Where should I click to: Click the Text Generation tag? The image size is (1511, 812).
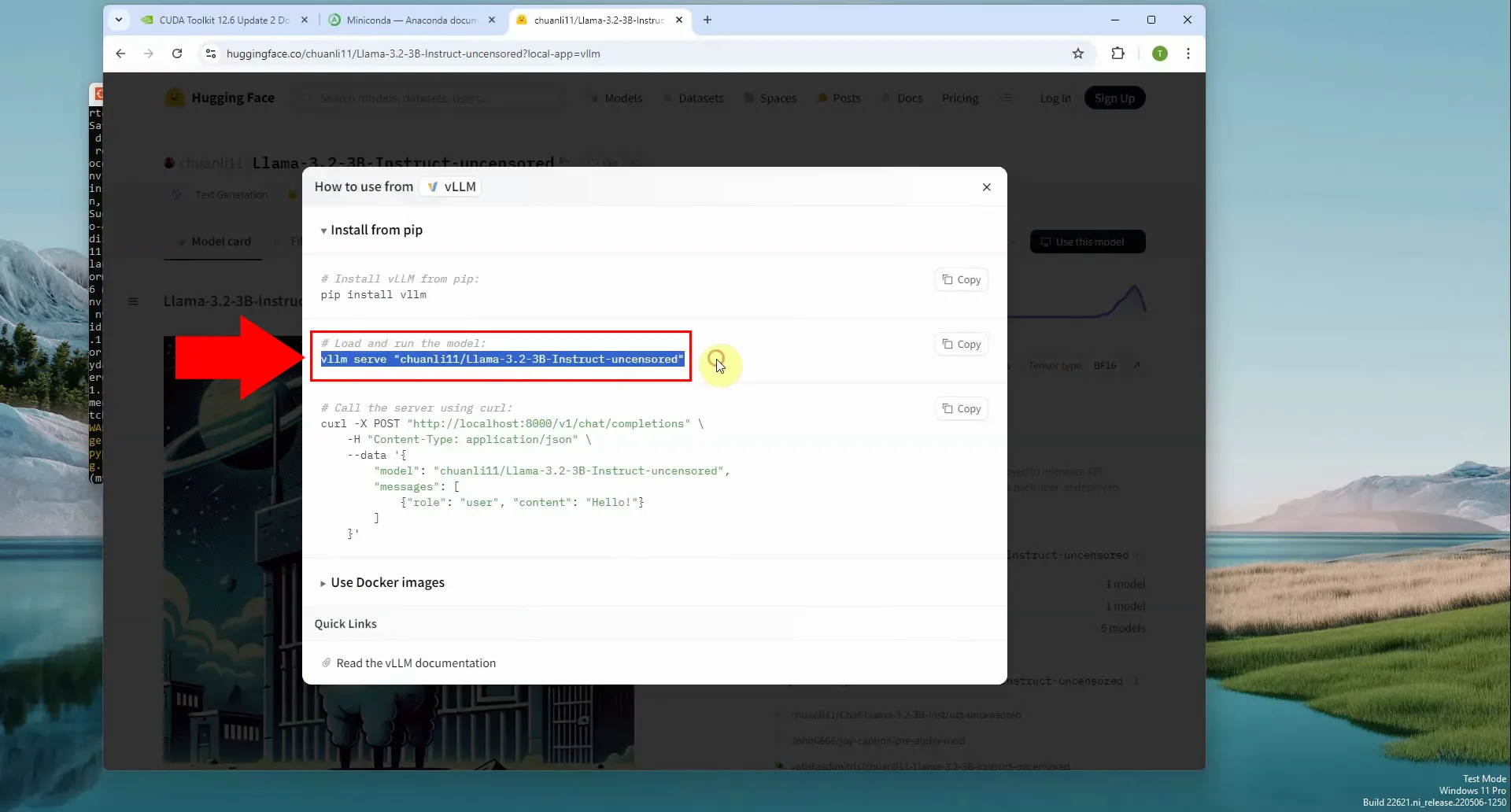[x=223, y=194]
